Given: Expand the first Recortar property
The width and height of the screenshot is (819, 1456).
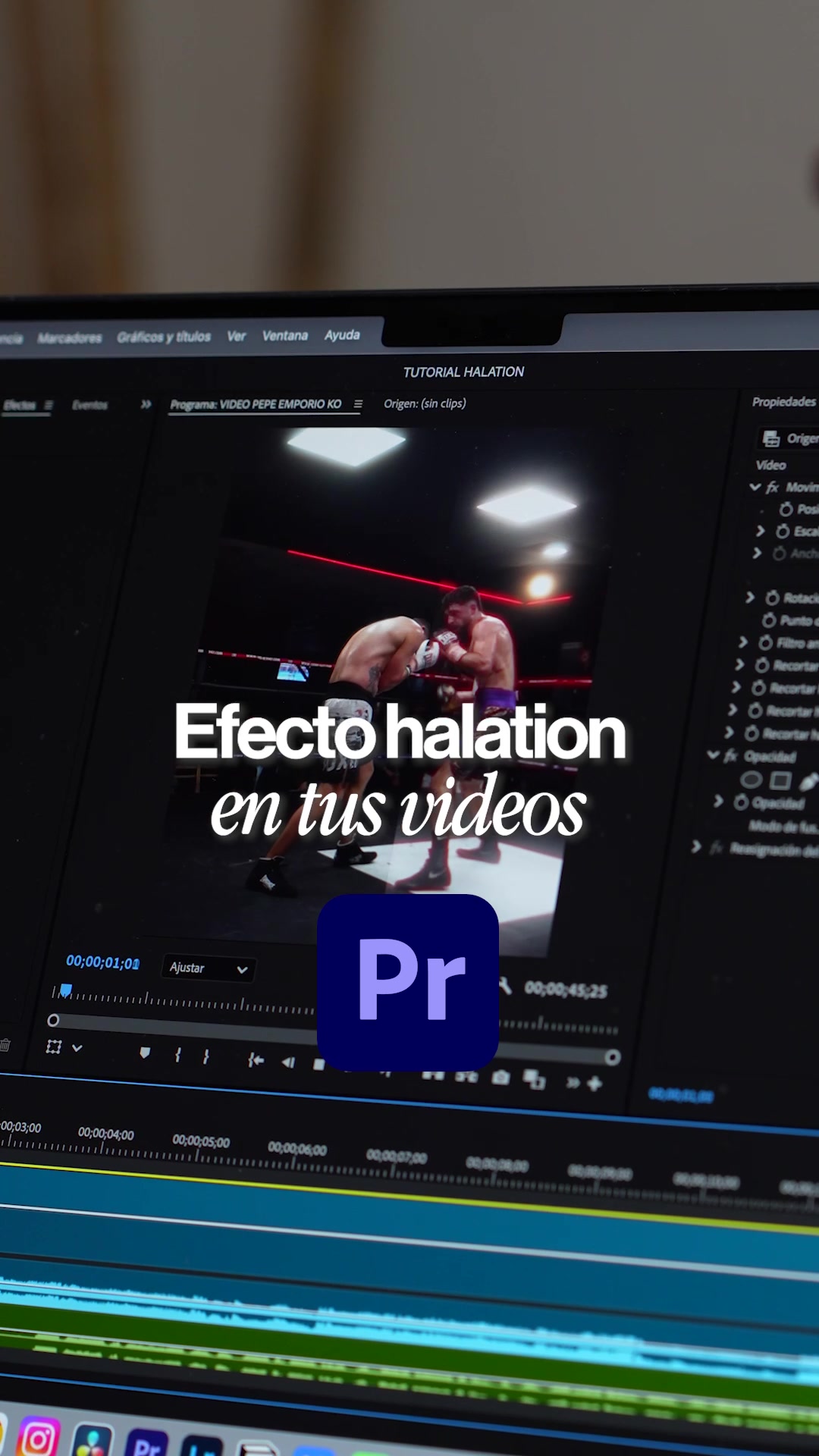Looking at the screenshot, I should [x=739, y=665].
